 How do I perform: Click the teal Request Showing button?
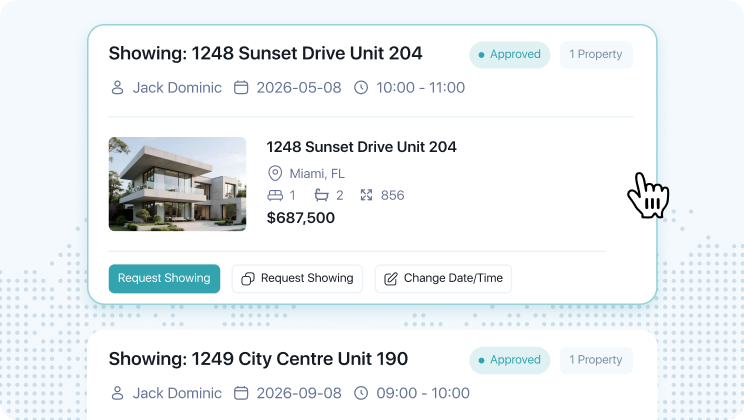164,279
